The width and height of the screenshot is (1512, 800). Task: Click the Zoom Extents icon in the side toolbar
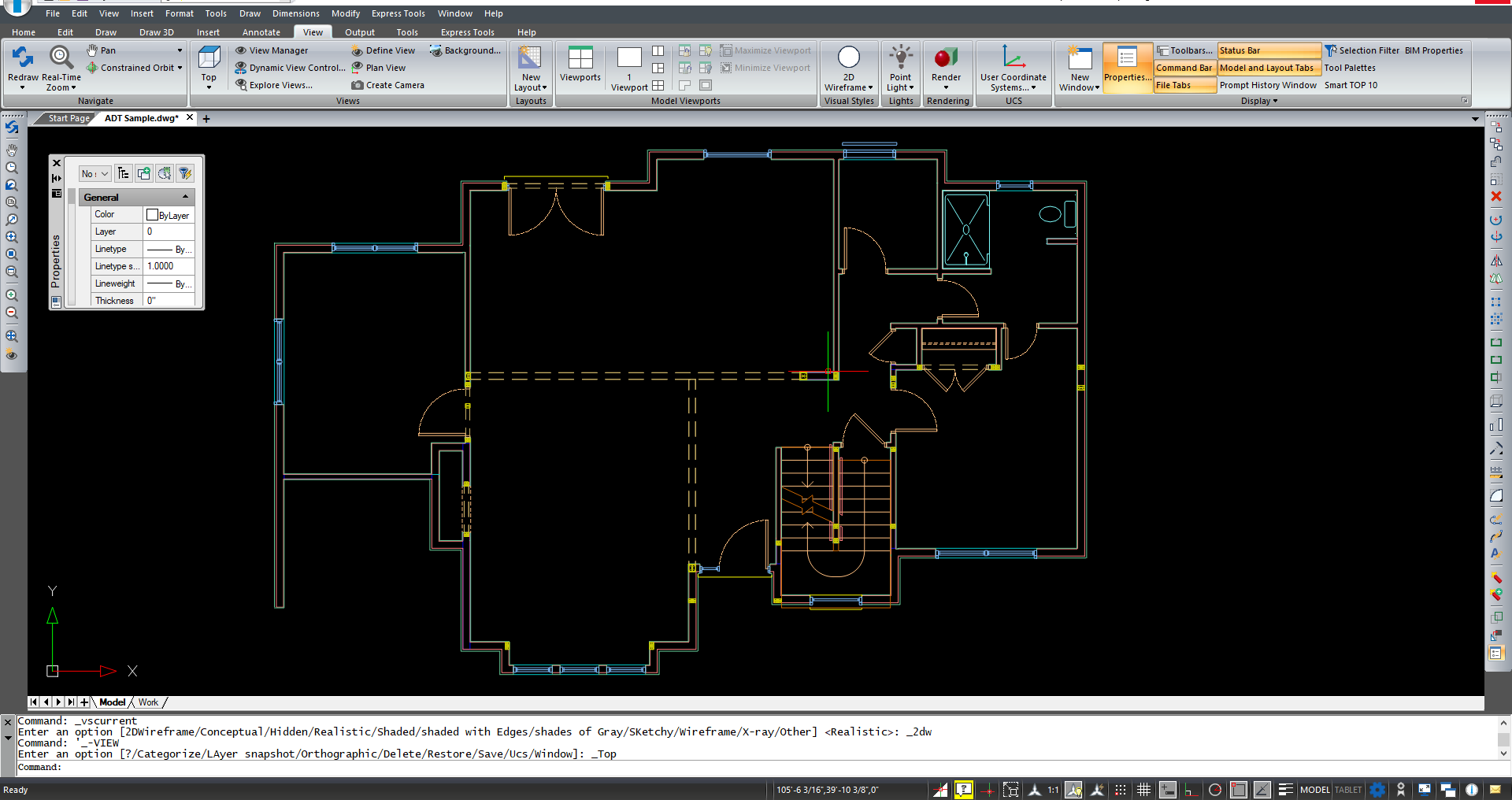click(12, 336)
